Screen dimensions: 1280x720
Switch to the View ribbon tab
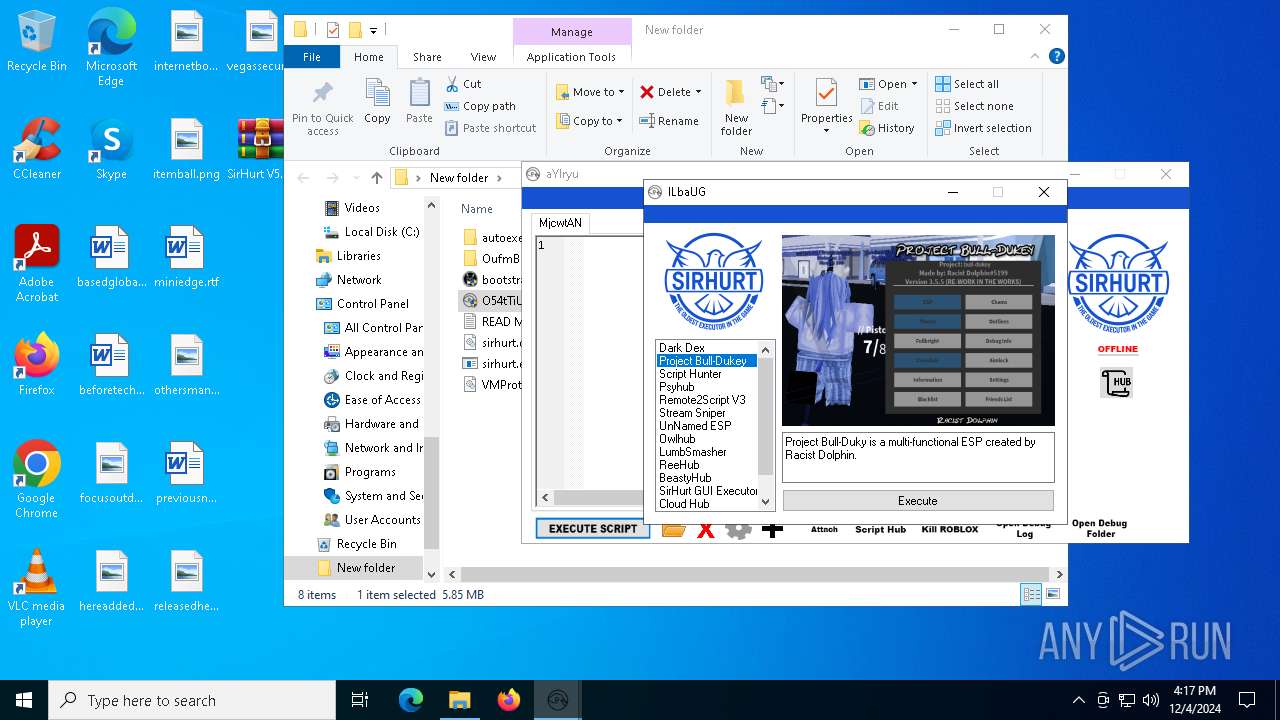[483, 57]
